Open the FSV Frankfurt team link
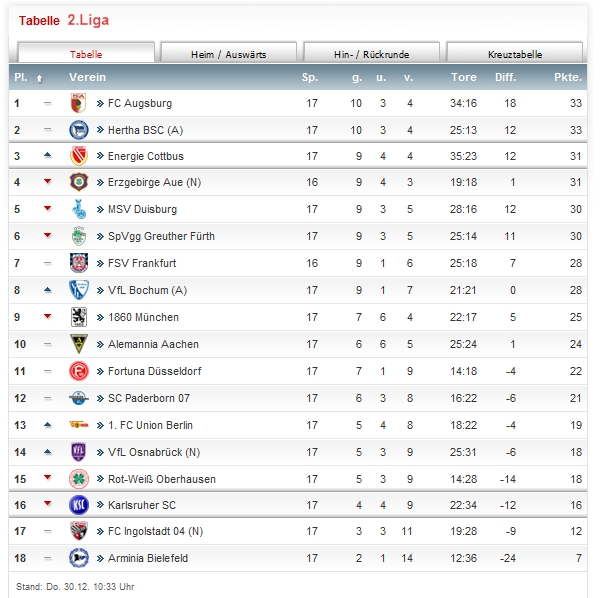Image resolution: width=602 pixels, height=598 pixels. click(142, 263)
